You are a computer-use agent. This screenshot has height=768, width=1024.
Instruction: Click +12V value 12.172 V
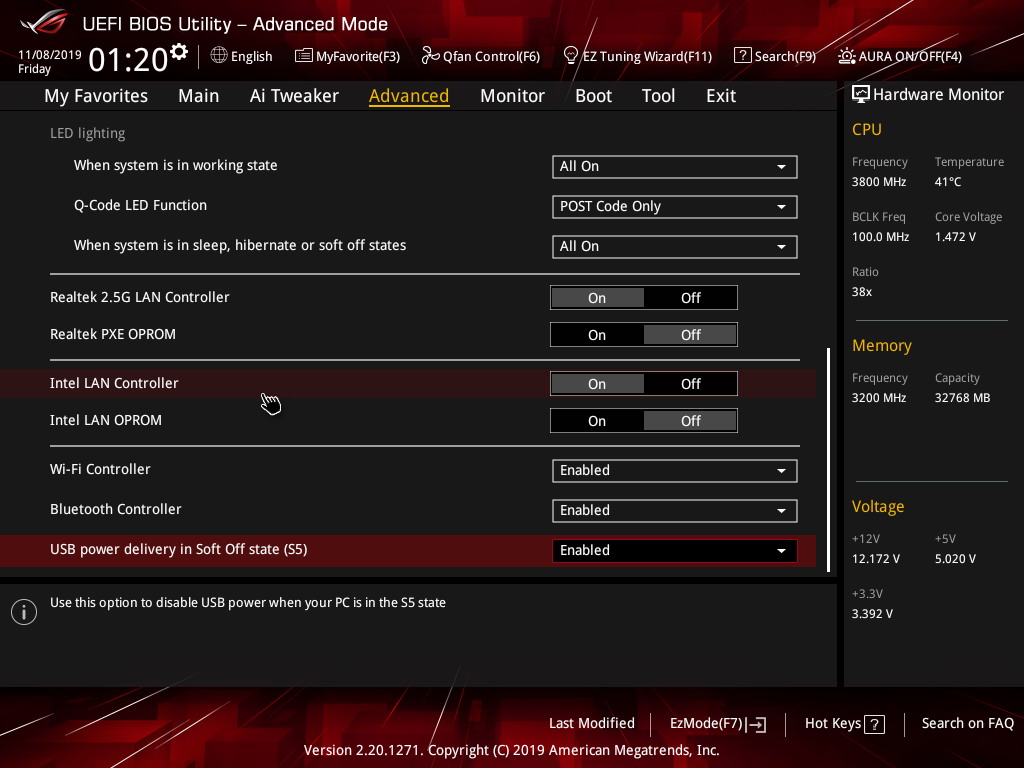(x=875, y=559)
